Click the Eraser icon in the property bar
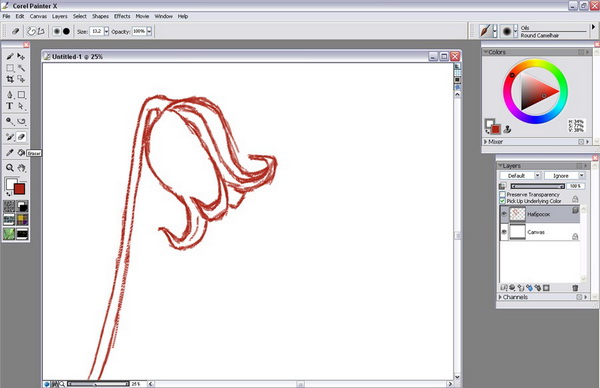This screenshot has width=600, height=388. pos(15,31)
